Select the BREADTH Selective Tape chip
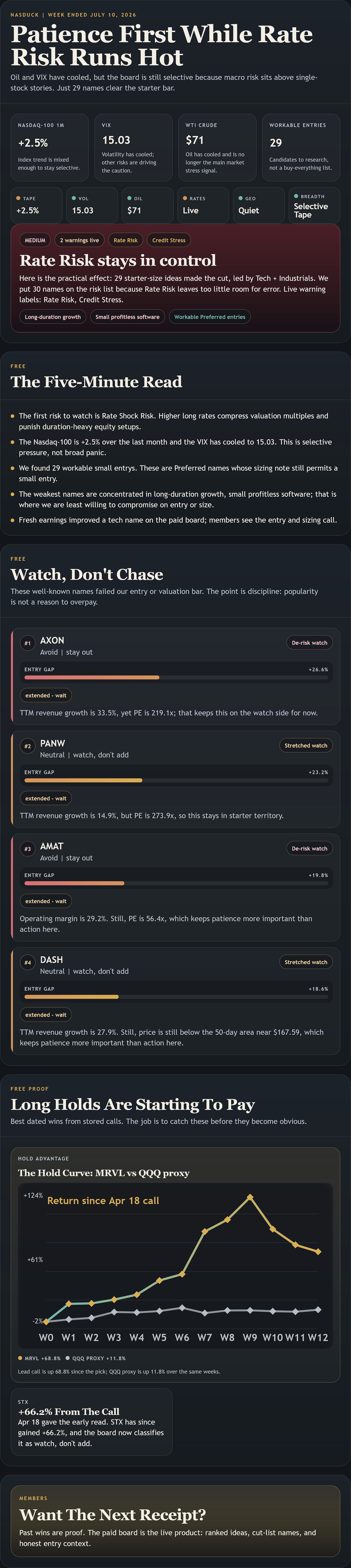351x1568 pixels. pos(314,205)
